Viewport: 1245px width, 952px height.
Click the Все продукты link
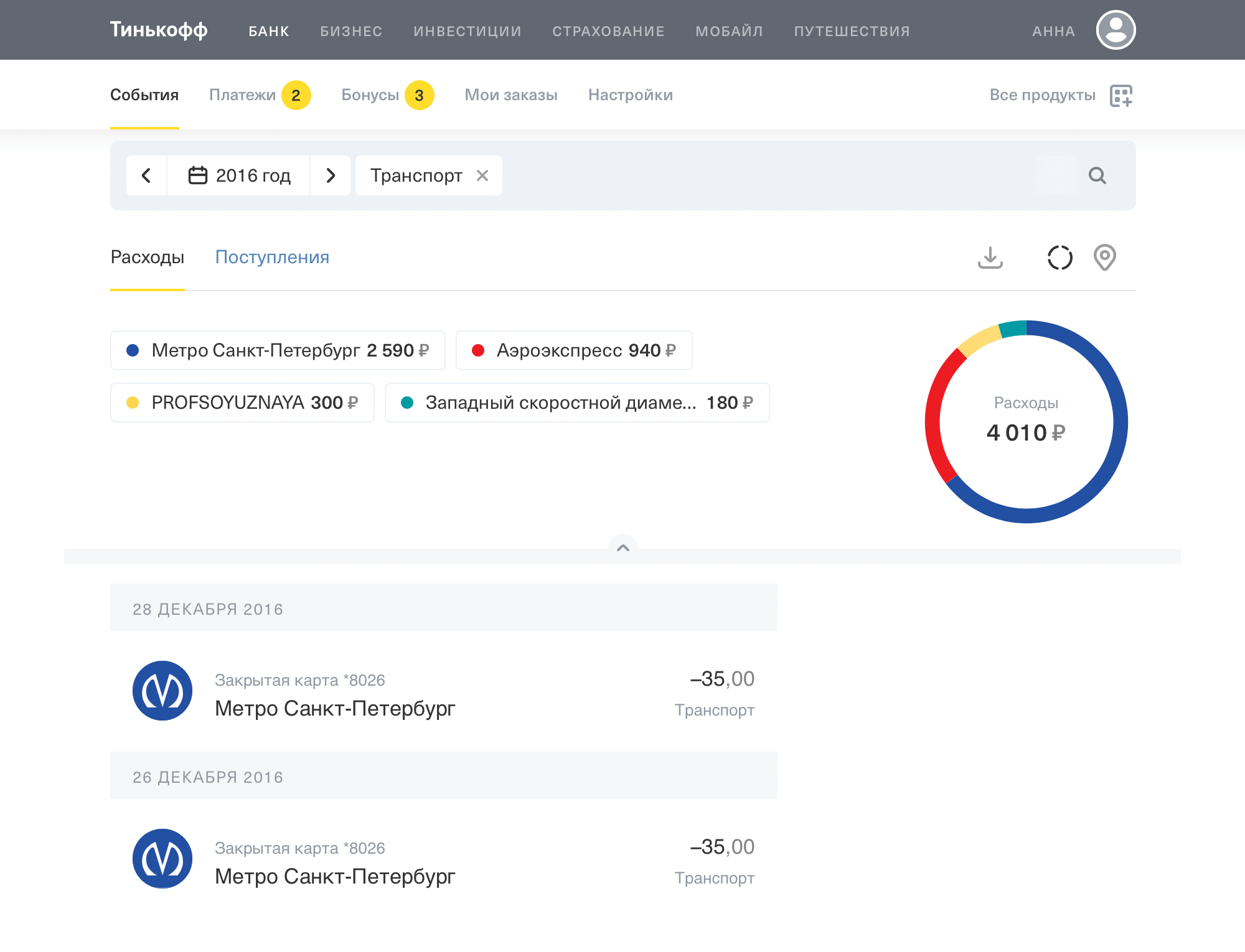[1043, 95]
